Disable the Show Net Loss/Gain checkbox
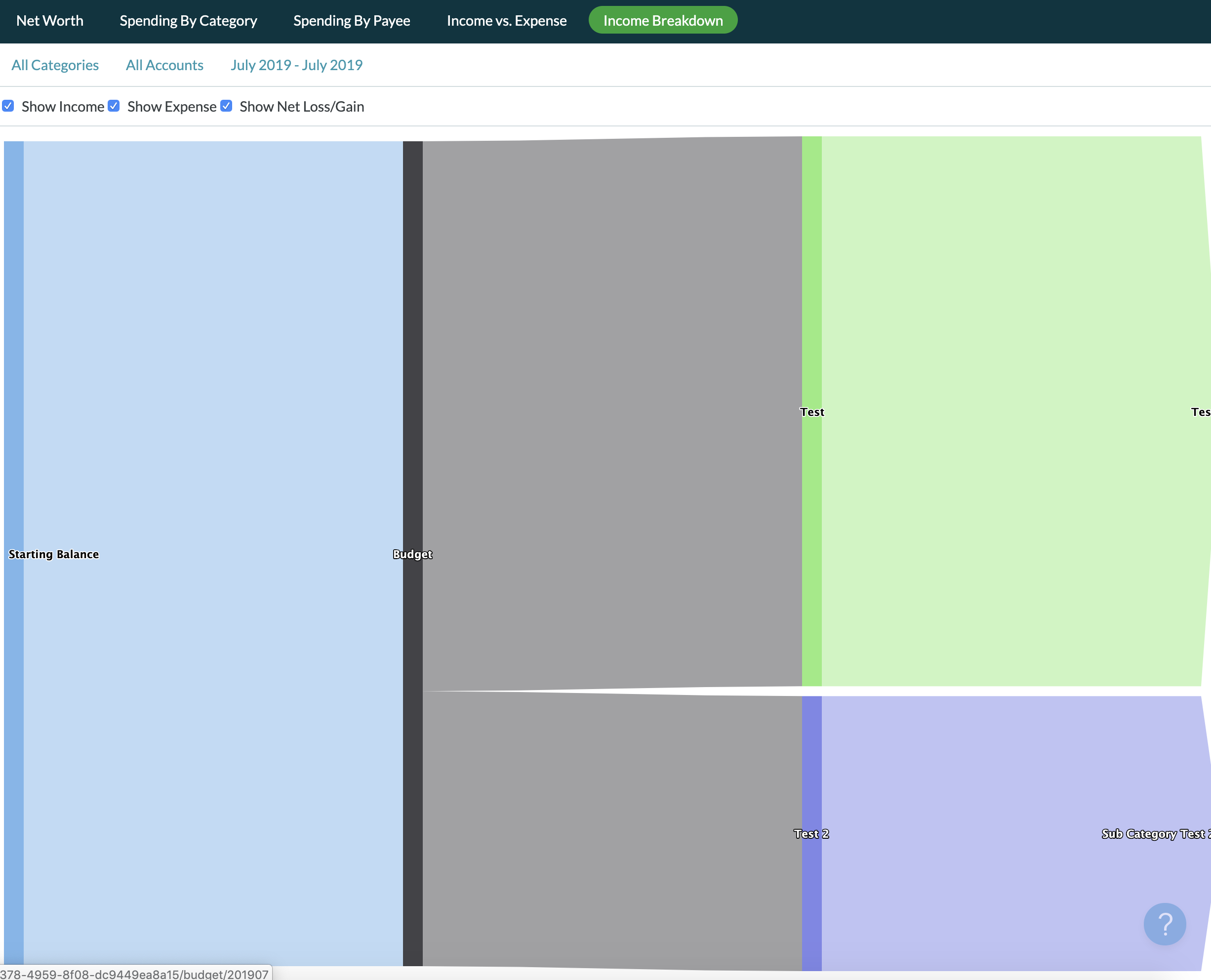The height and width of the screenshot is (980, 1211). [226, 106]
